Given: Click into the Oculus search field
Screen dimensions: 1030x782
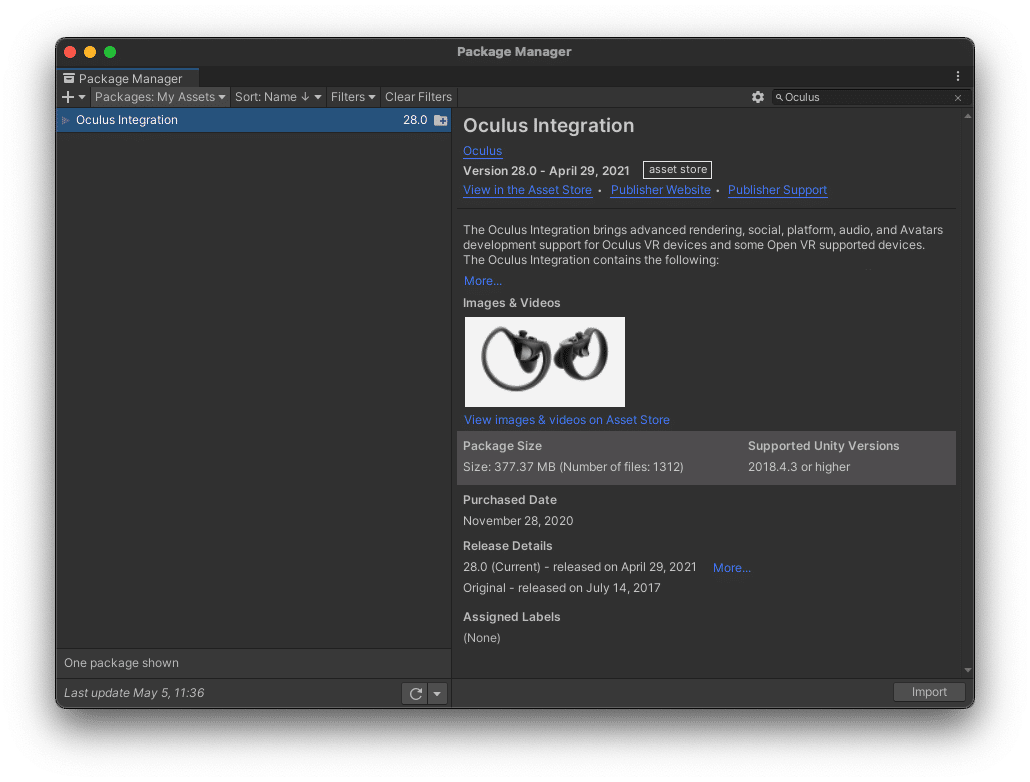Looking at the screenshot, I should tap(865, 98).
